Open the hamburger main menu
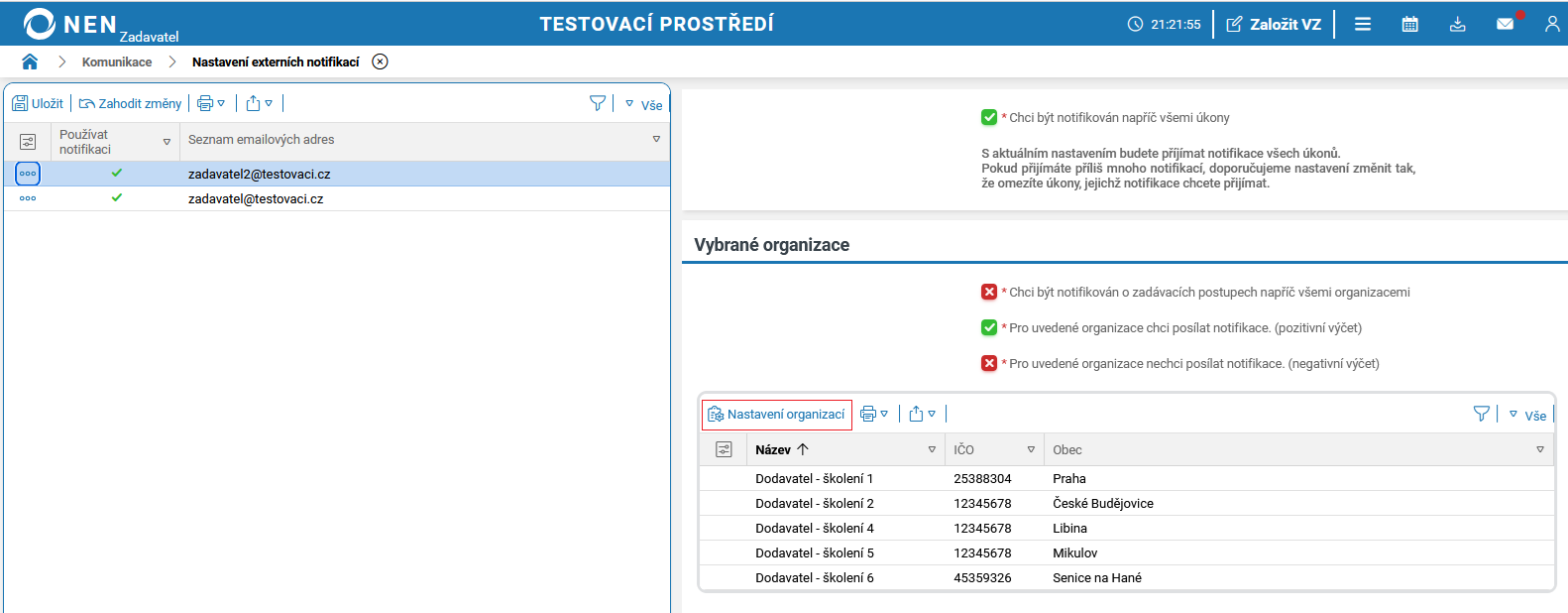The height and width of the screenshot is (613, 1568). point(1363,24)
